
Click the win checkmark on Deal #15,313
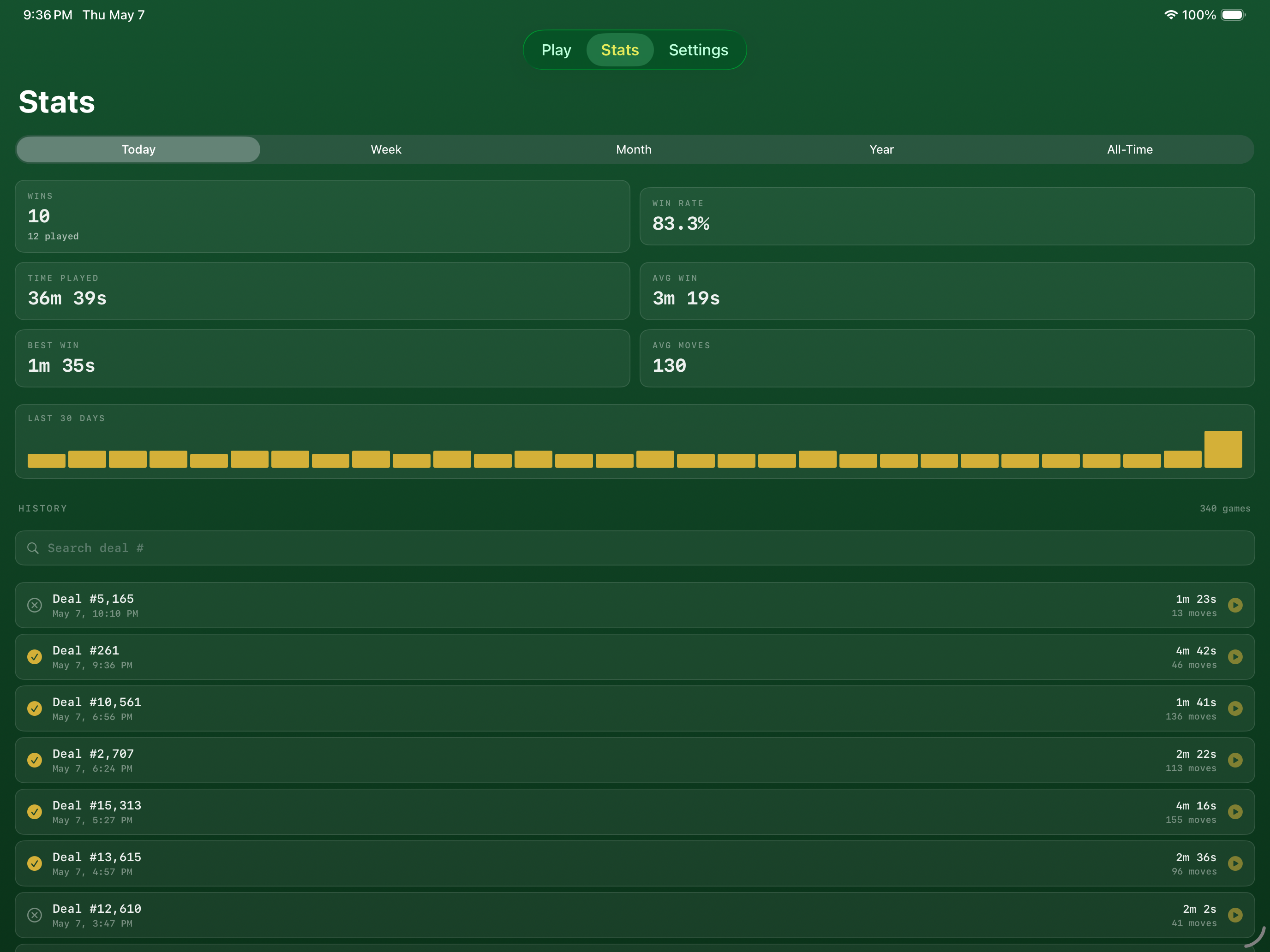coord(35,811)
